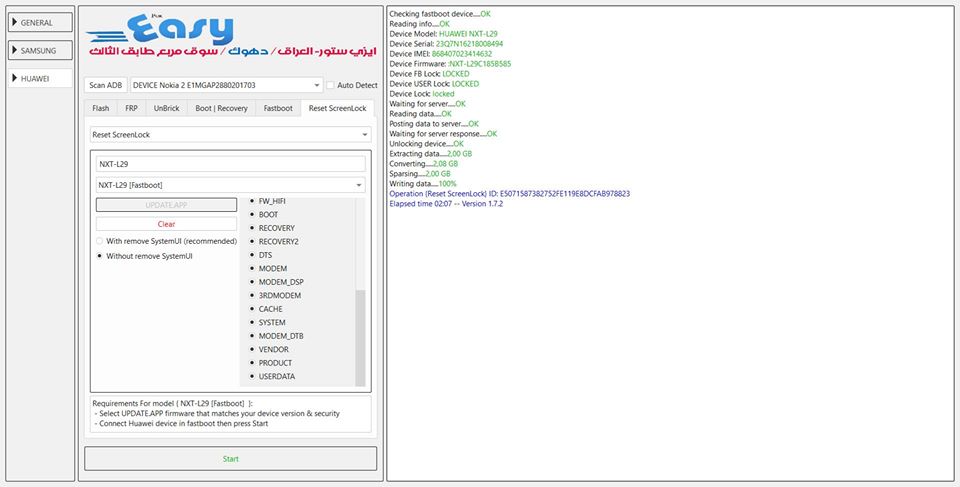This screenshot has width=960, height=487.
Task: Switch to the Fastboot tab
Action: coord(278,108)
